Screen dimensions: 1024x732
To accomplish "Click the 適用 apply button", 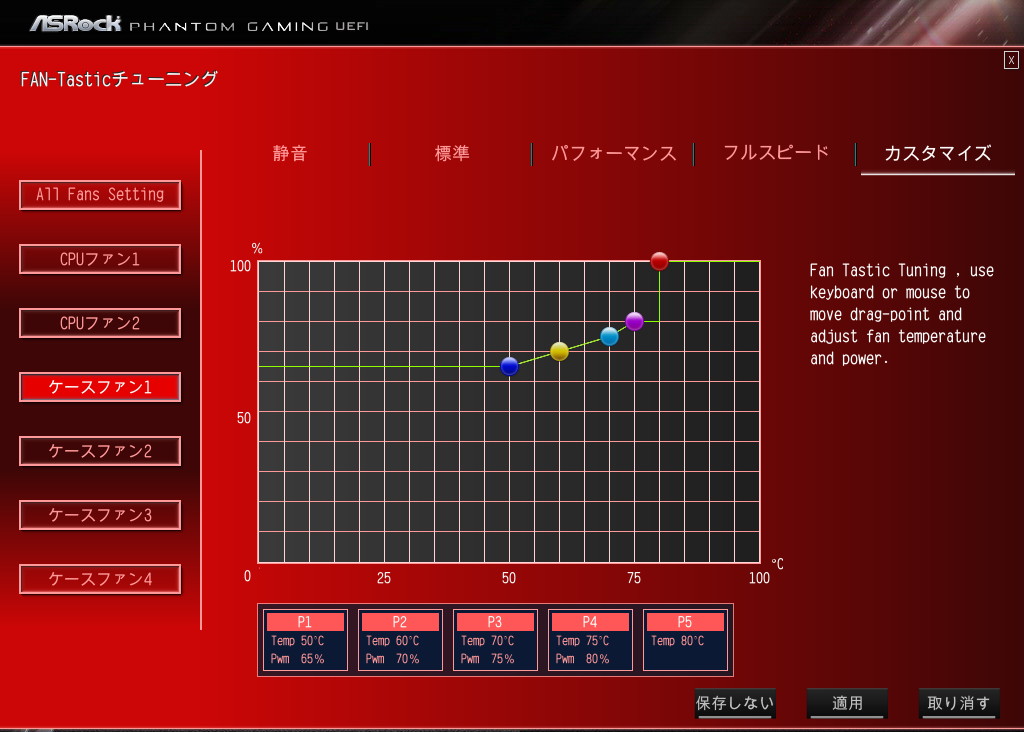I will point(847,703).
